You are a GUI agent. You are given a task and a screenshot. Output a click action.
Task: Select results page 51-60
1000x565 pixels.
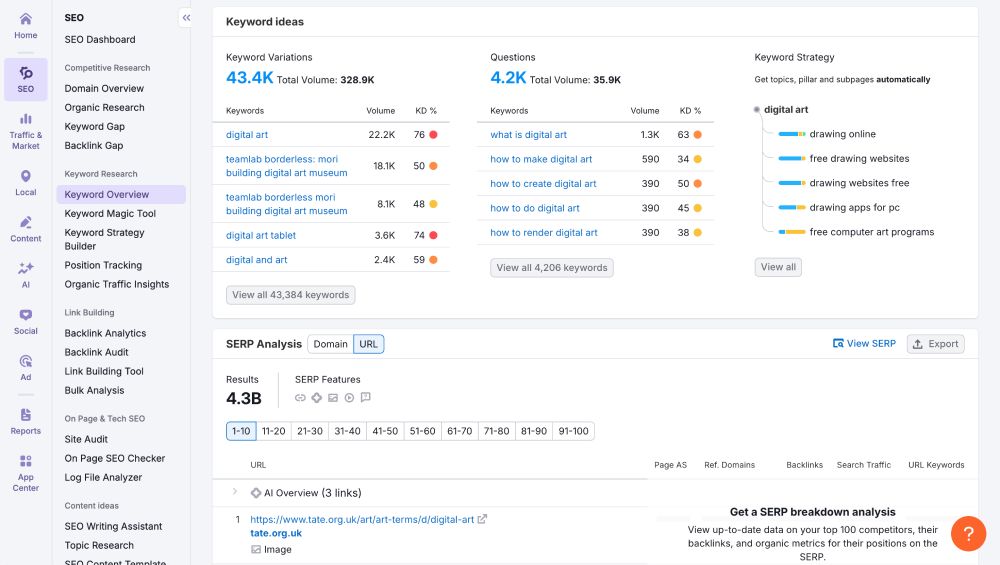tap(422, 431)
